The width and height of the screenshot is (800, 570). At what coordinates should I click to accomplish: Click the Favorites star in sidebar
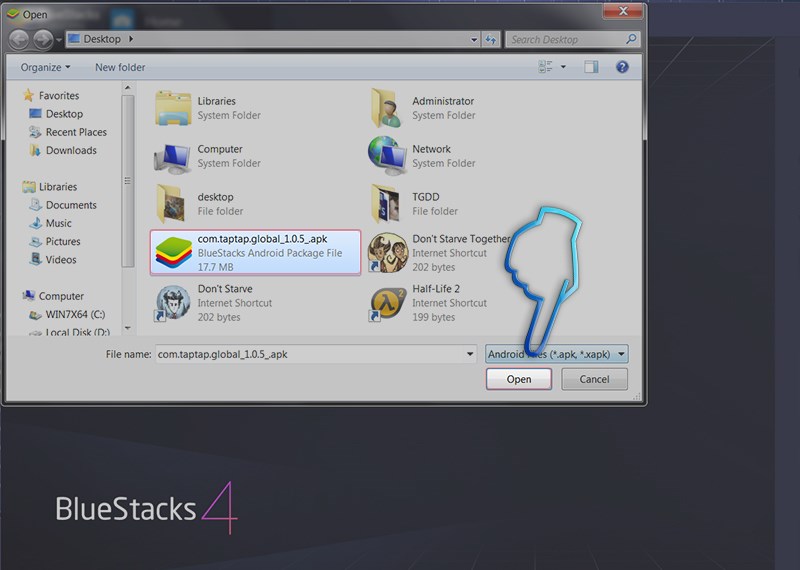pos(29,95)
